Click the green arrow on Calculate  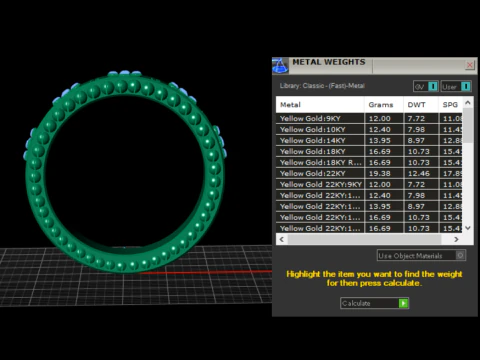pos(403,303)
